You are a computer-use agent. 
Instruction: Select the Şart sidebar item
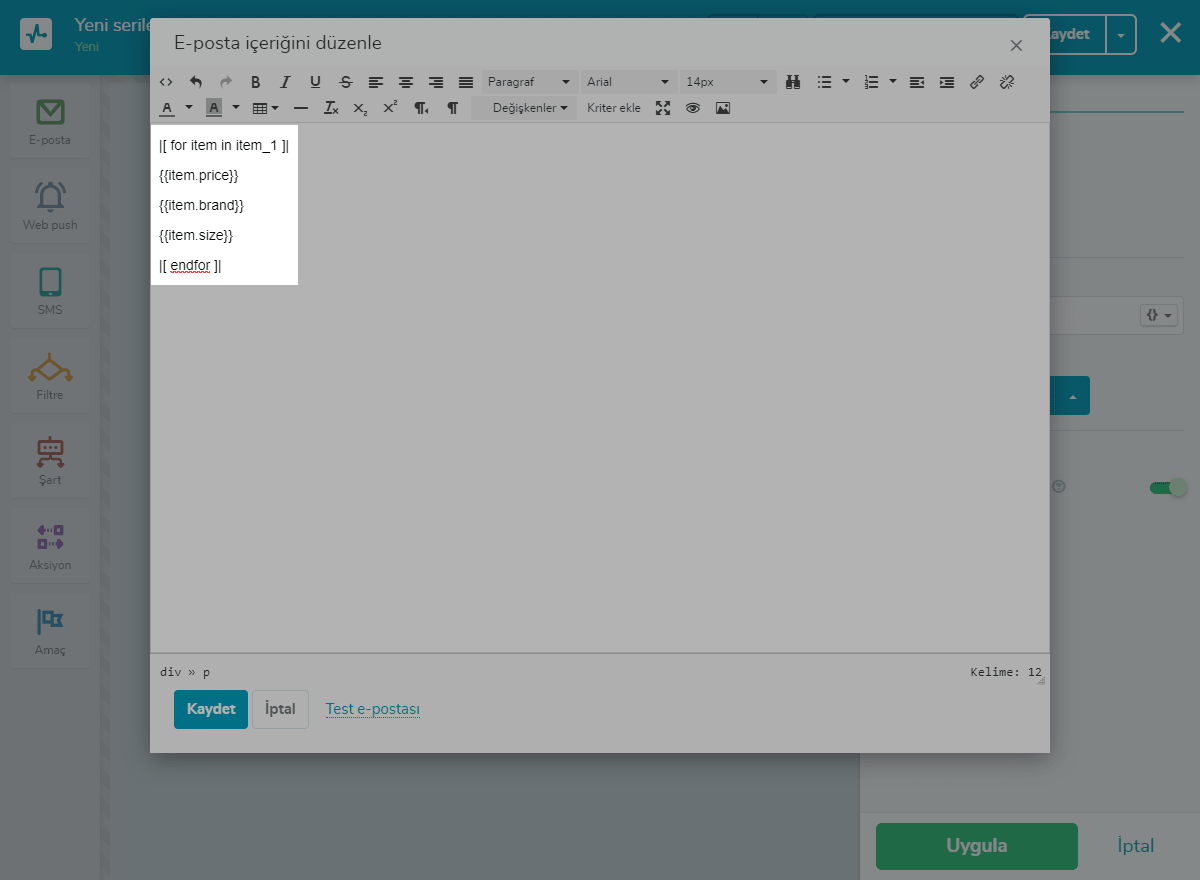(x=50, y=461)
